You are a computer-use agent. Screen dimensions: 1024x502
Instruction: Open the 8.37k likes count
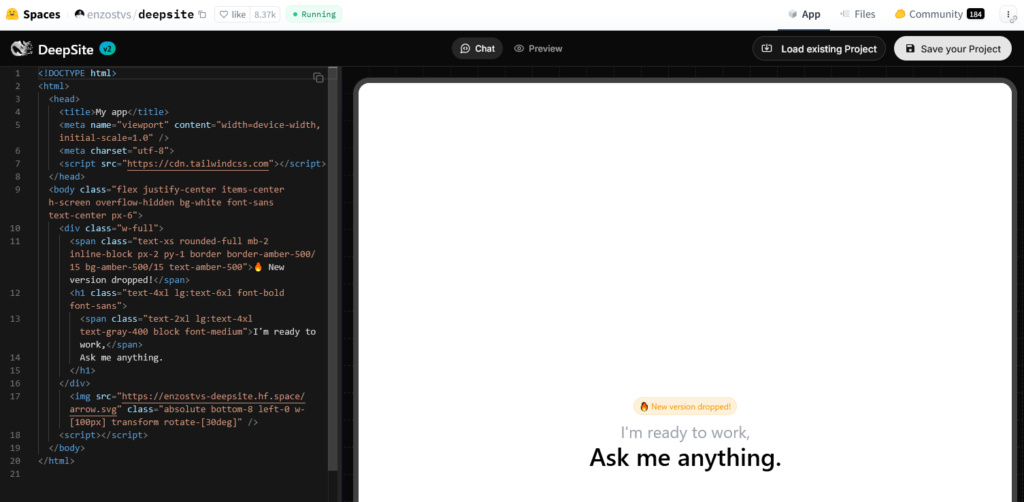[265, 14]
